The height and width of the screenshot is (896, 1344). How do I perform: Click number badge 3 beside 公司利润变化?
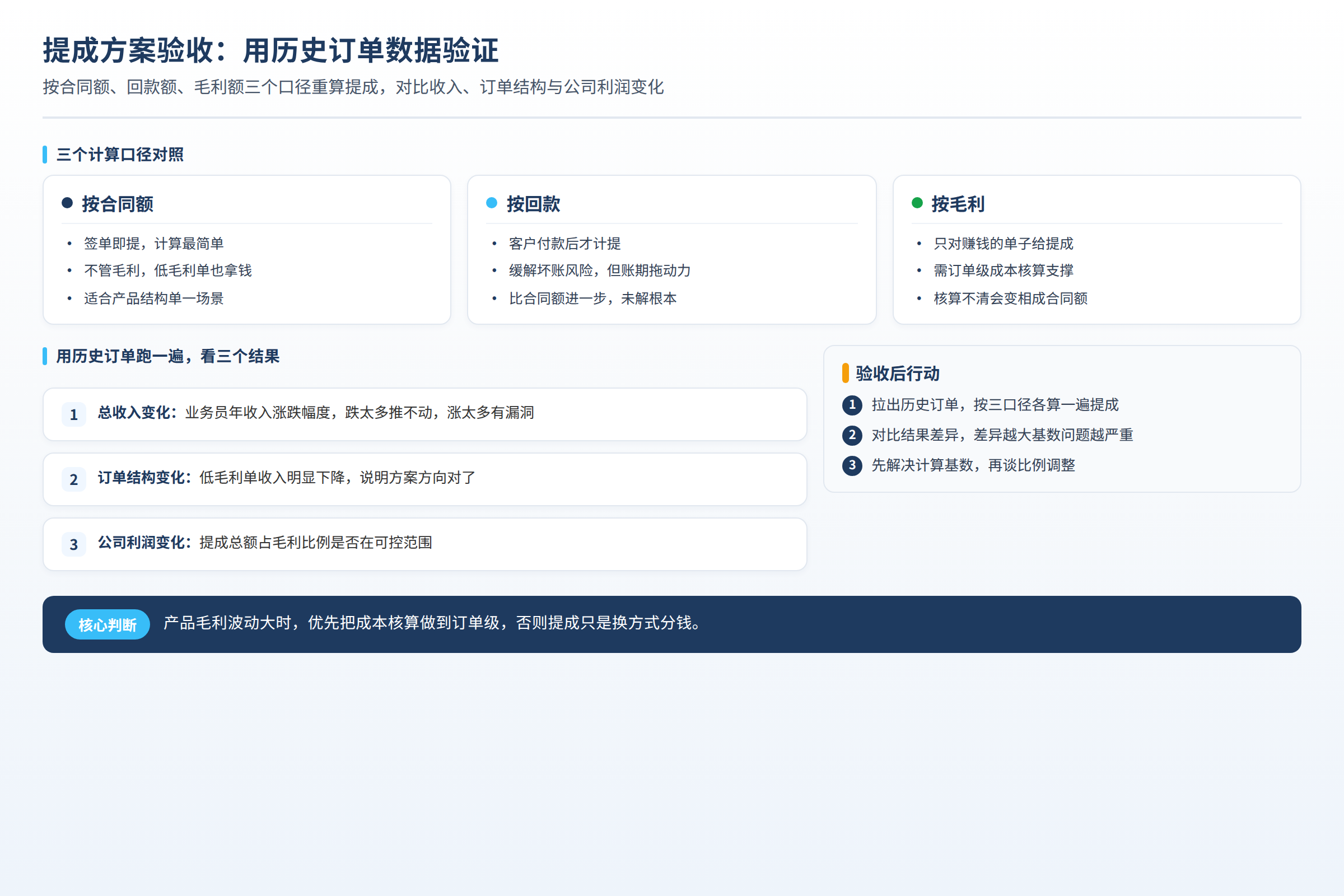(x=74, y=544)
